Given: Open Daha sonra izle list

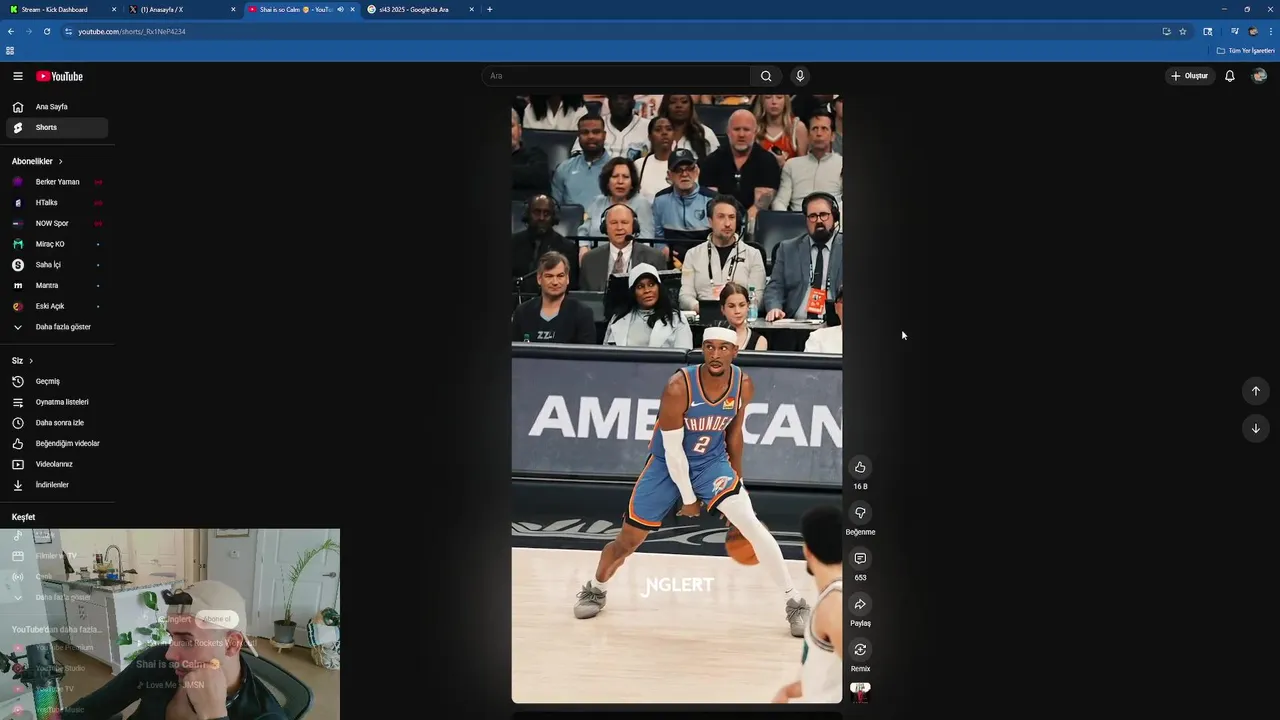Looking at the screenshot, I should [57, 423].
